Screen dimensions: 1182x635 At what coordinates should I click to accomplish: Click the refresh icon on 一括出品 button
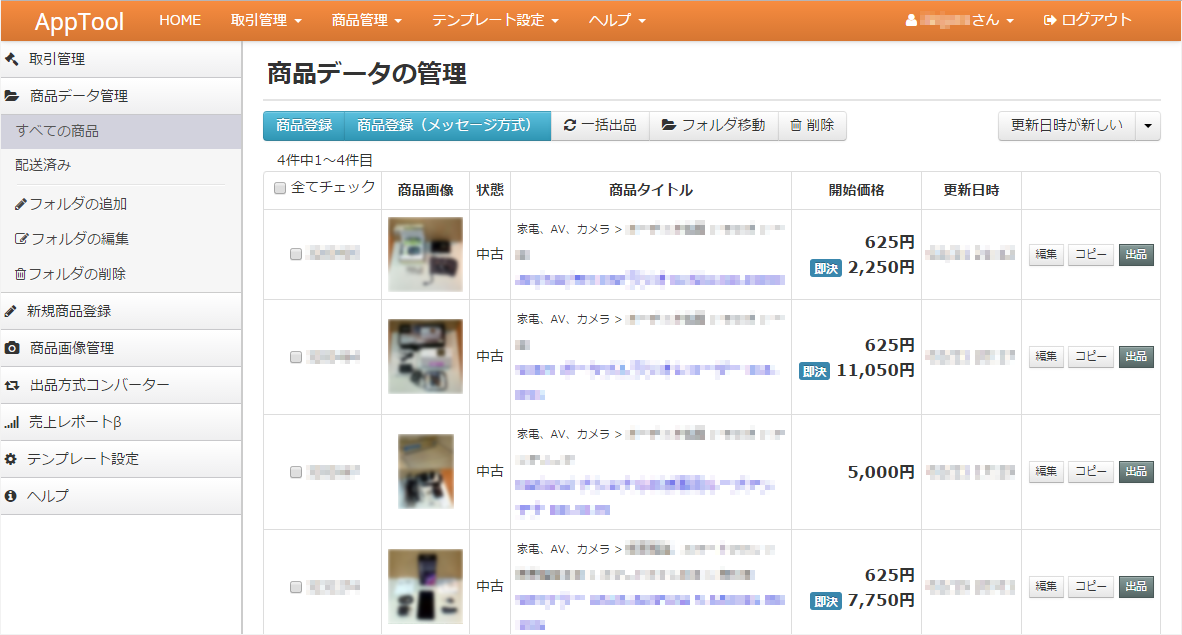pyautogui.click(x=570, y=126)
